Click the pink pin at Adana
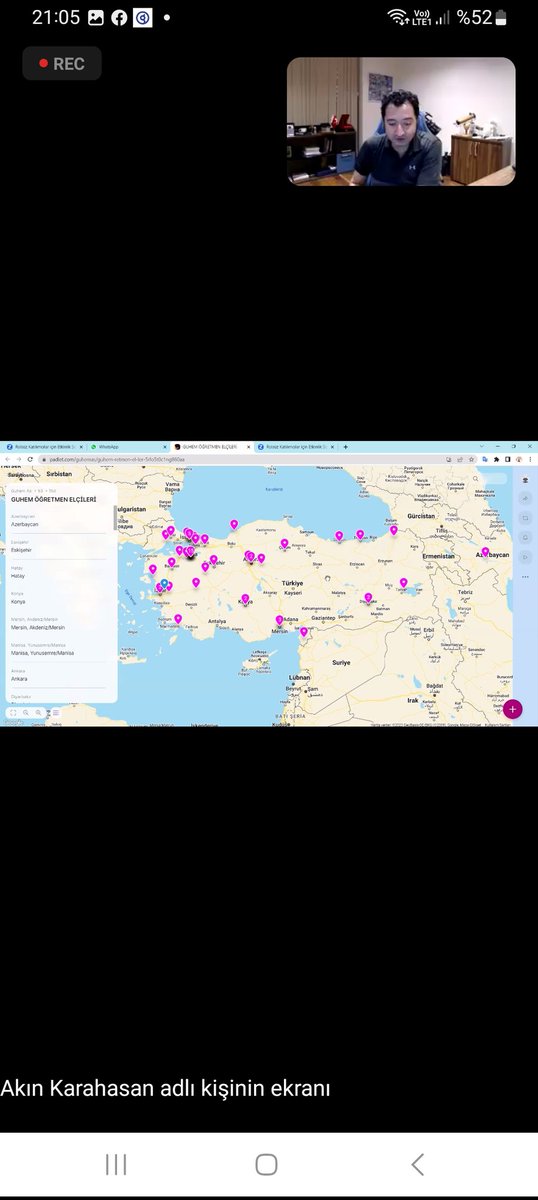The width and height of the screenshot is (538, 1200). click(x=279, y=620)
